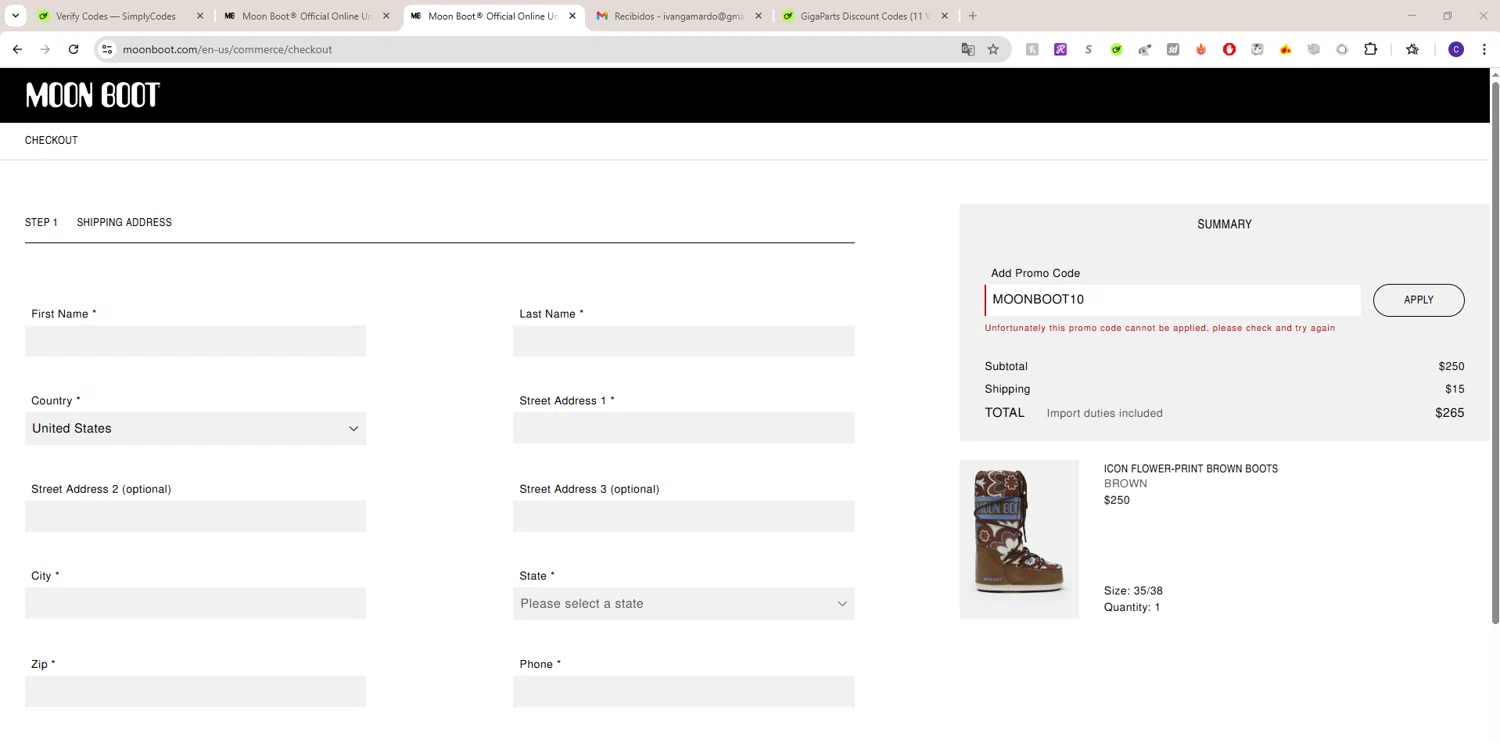The height and width of the screenshot is (743, 1500).
Task: Switch to the first Moon Boot tab
Action: tap(306, 16)
